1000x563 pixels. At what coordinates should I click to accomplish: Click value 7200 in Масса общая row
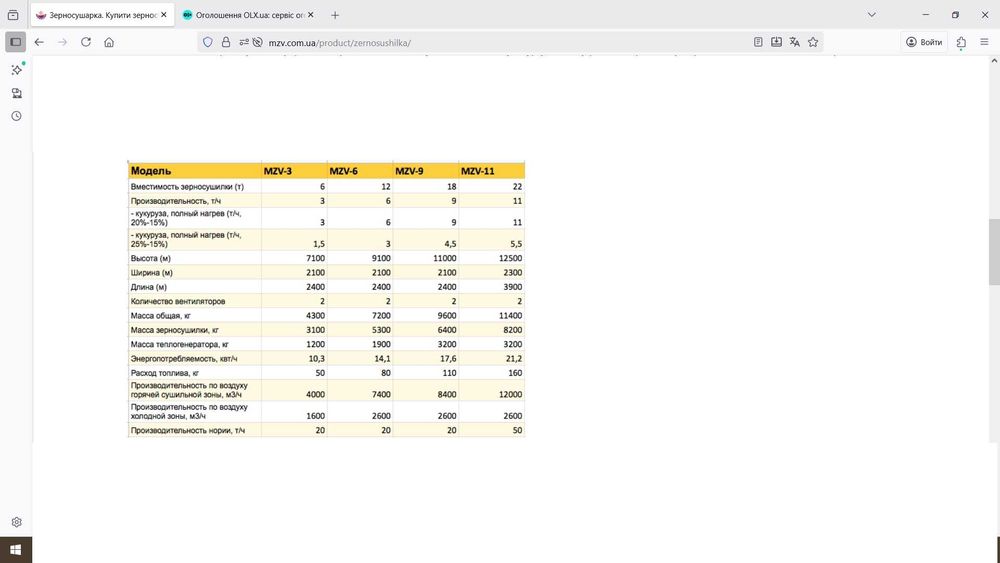coord(381,316)
